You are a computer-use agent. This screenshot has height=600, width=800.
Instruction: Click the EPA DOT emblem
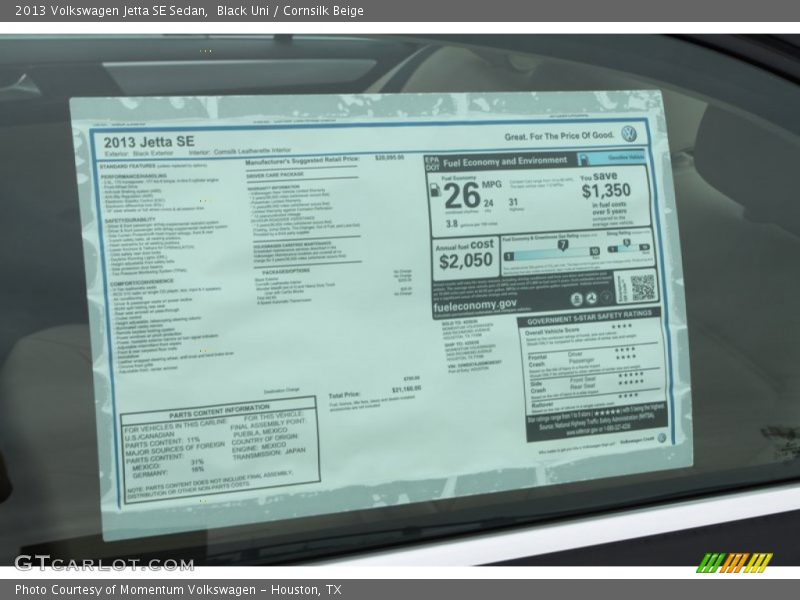[432, 163]
